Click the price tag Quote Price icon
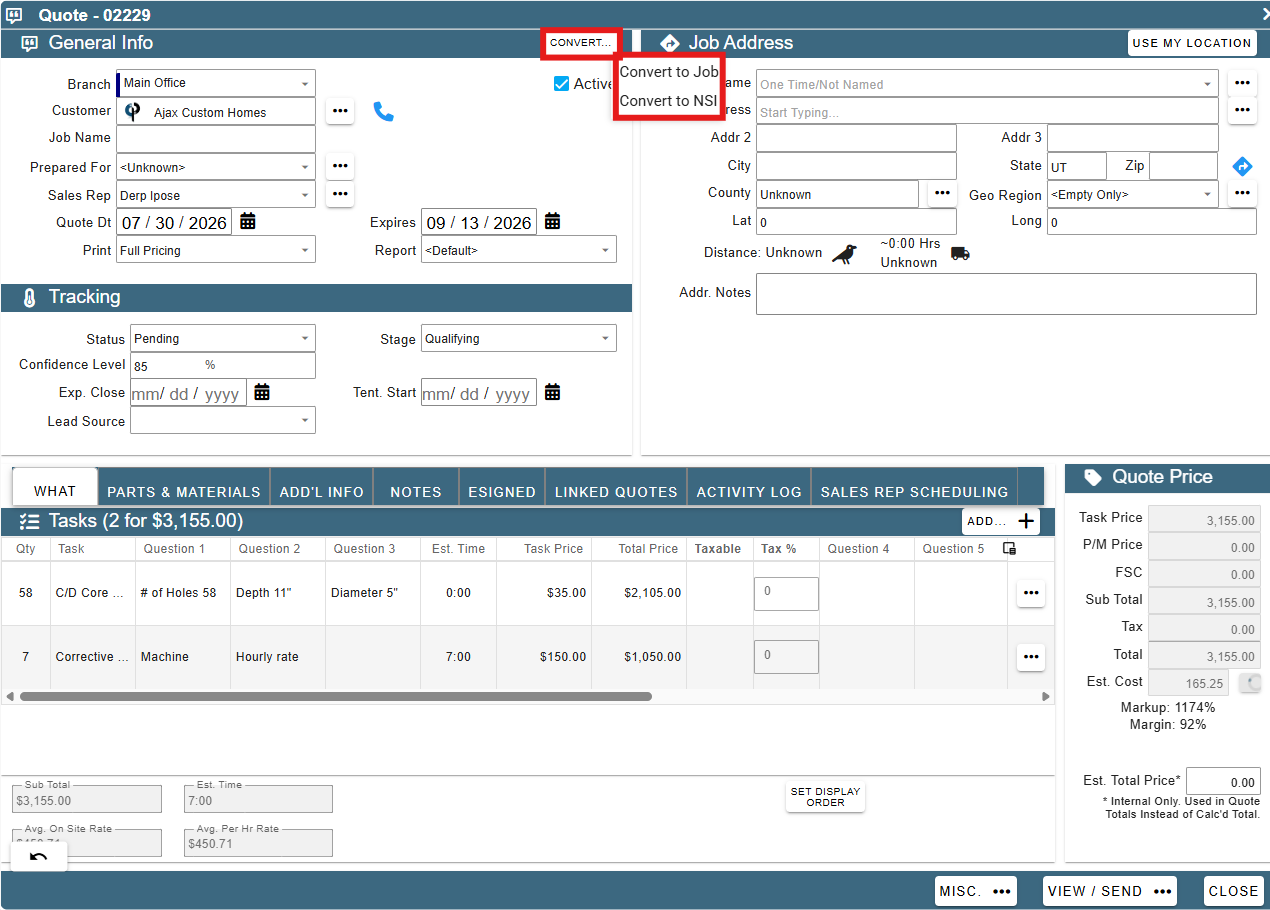 1093,477
